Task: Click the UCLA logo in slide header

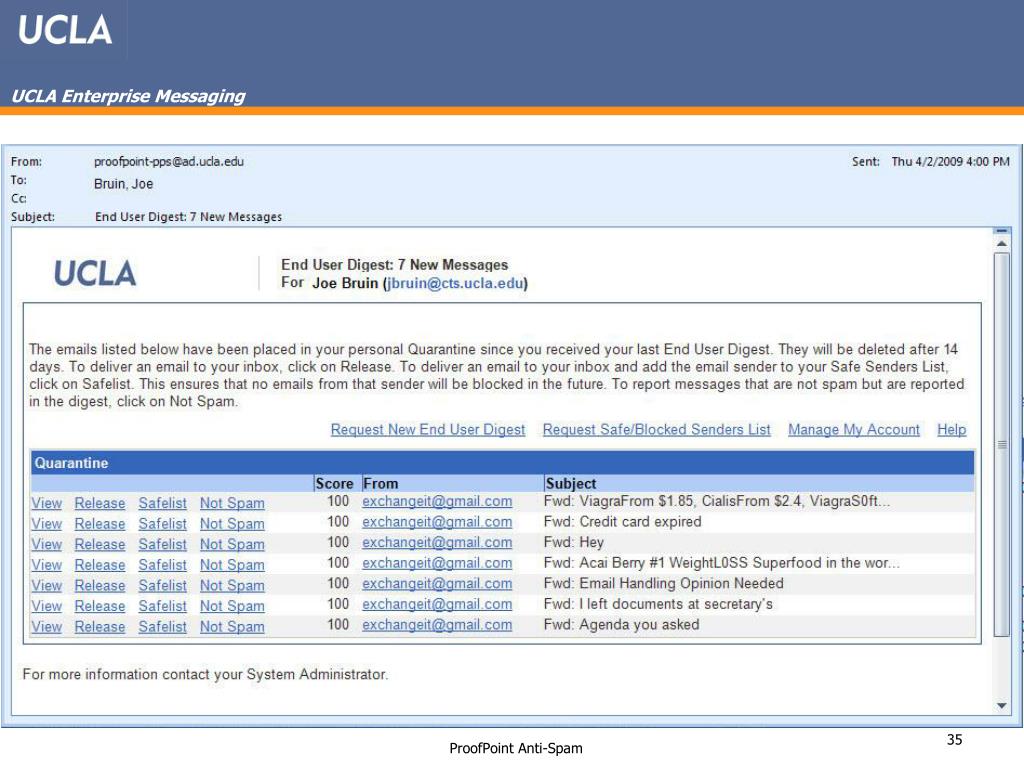Action: (x=65, y=30)
